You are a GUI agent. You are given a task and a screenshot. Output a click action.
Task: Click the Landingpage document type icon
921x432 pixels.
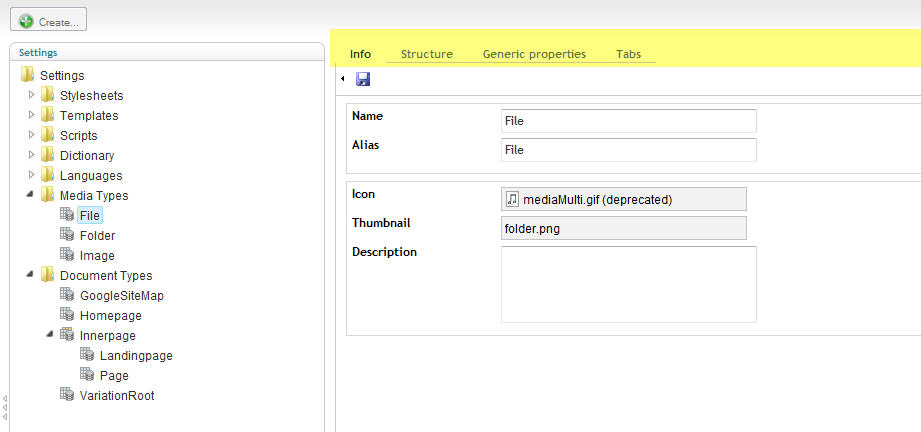pos(88,355)
